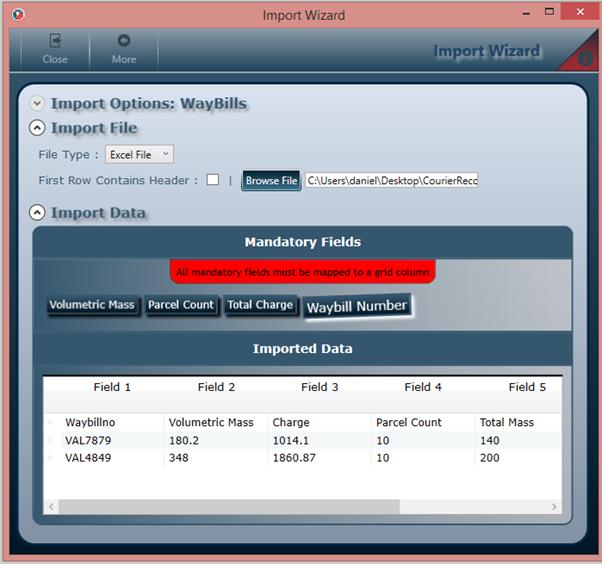Collapse the Import Data section
This screenshot has width=602, height=564.
[38, 212]
